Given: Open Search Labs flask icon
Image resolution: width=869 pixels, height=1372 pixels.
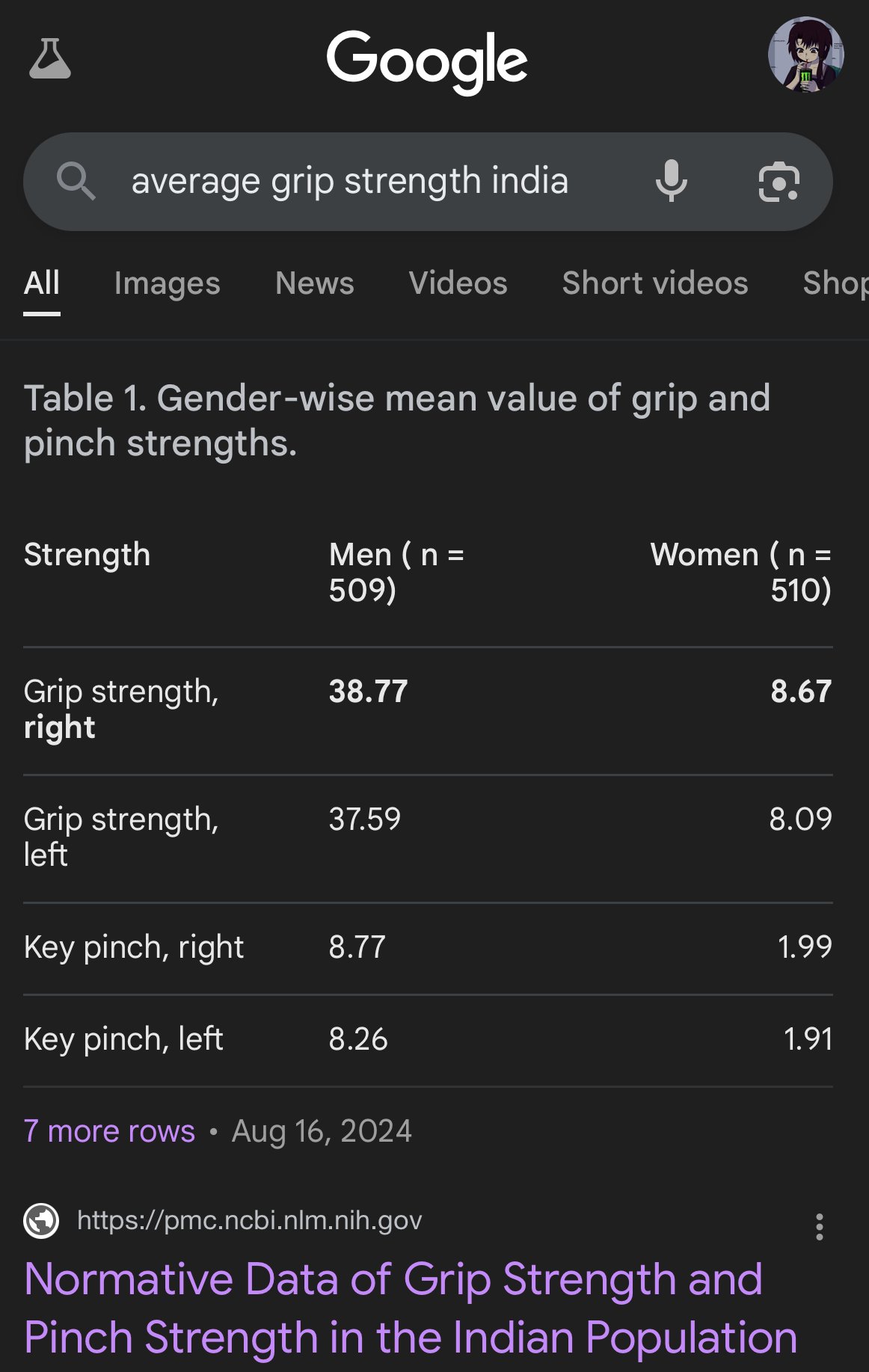Looking at the screenshot, I should pos(50,58).
